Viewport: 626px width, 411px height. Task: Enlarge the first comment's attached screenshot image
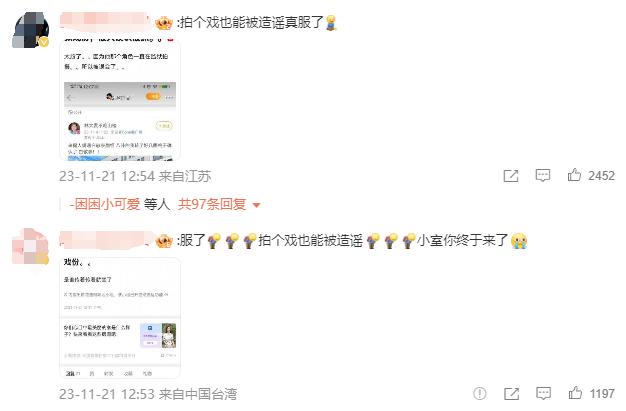(x=120, y=99)
